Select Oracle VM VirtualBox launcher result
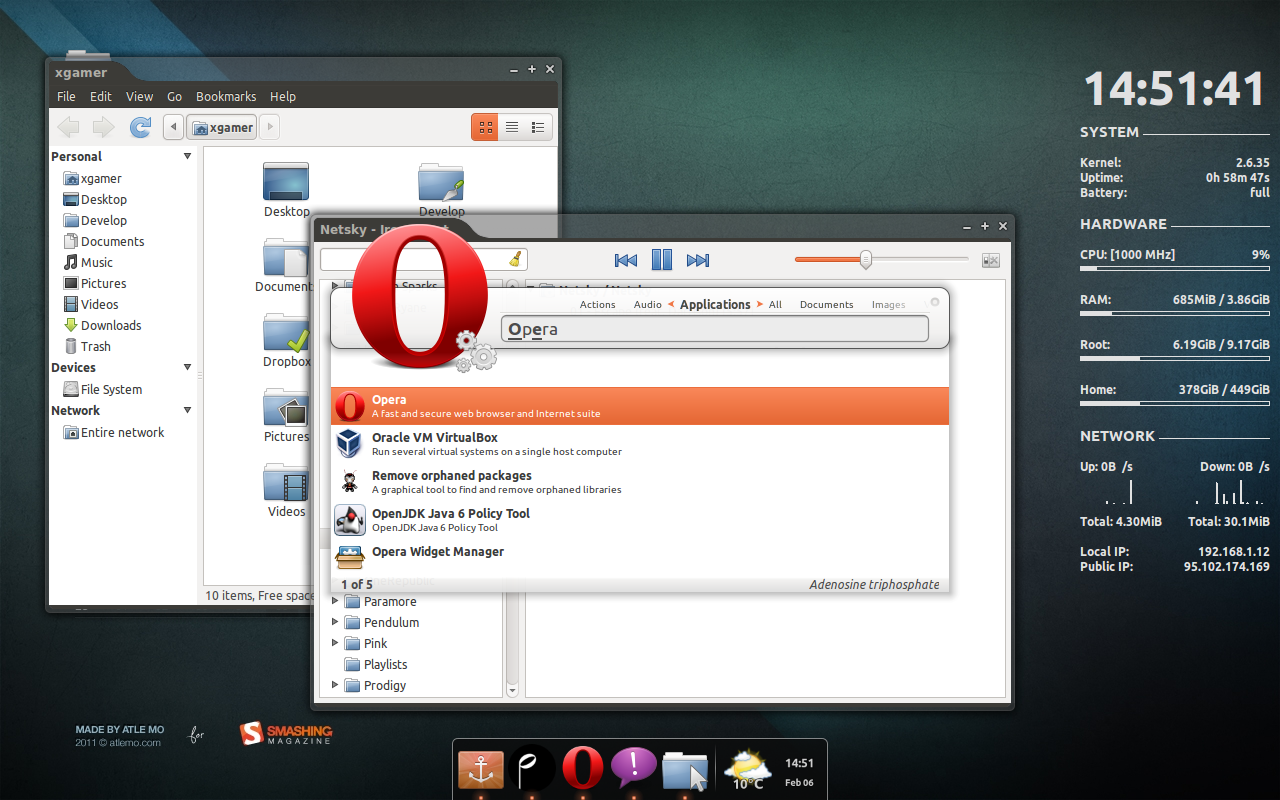 pyautogui.click(x=640, y=444)
